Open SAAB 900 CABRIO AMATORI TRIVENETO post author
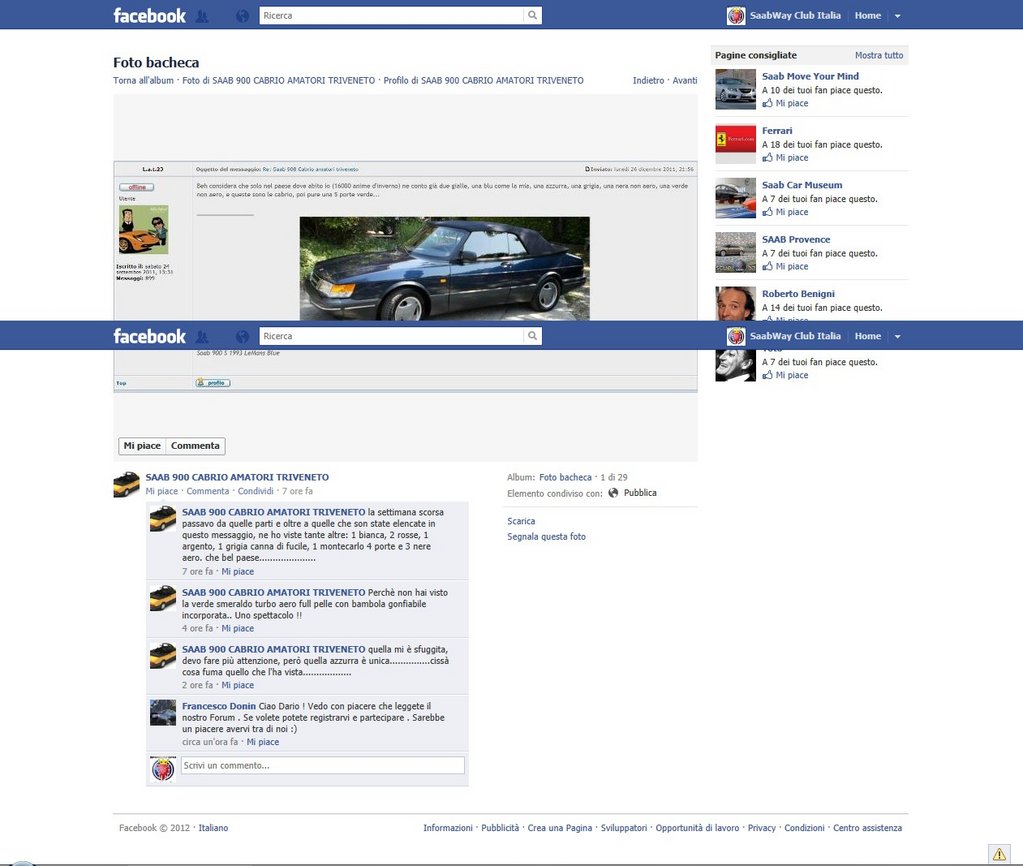Viewport: 1023px width, 866px height. pos(237,477)
